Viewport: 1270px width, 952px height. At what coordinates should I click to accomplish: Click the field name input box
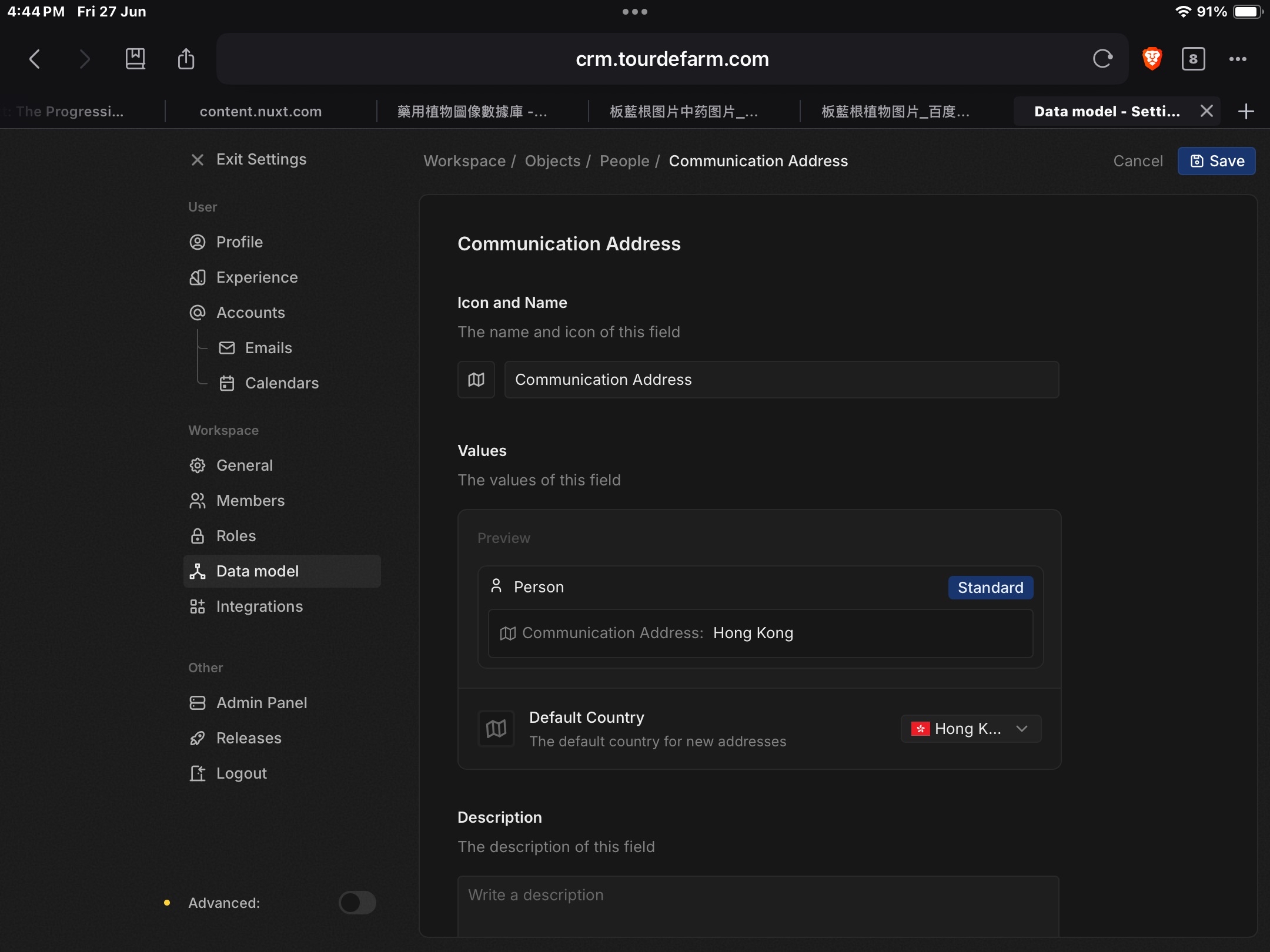coord(781,380)
